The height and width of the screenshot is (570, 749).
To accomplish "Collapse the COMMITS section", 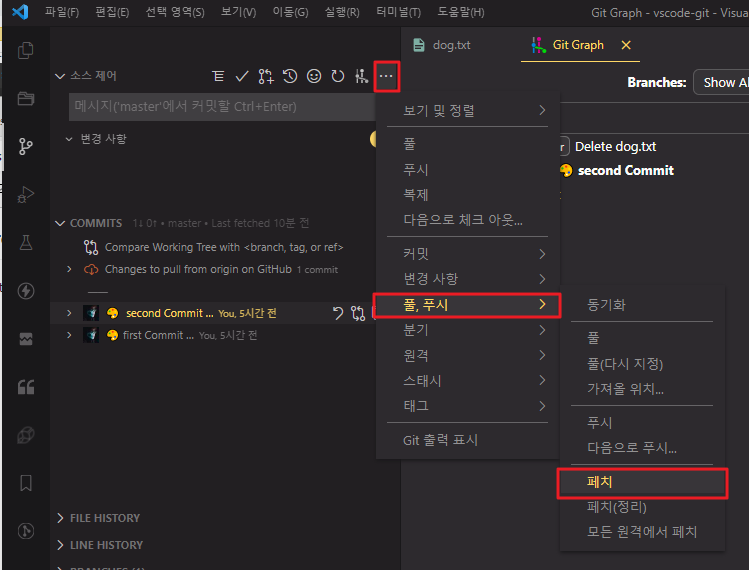I will point(60,223).
